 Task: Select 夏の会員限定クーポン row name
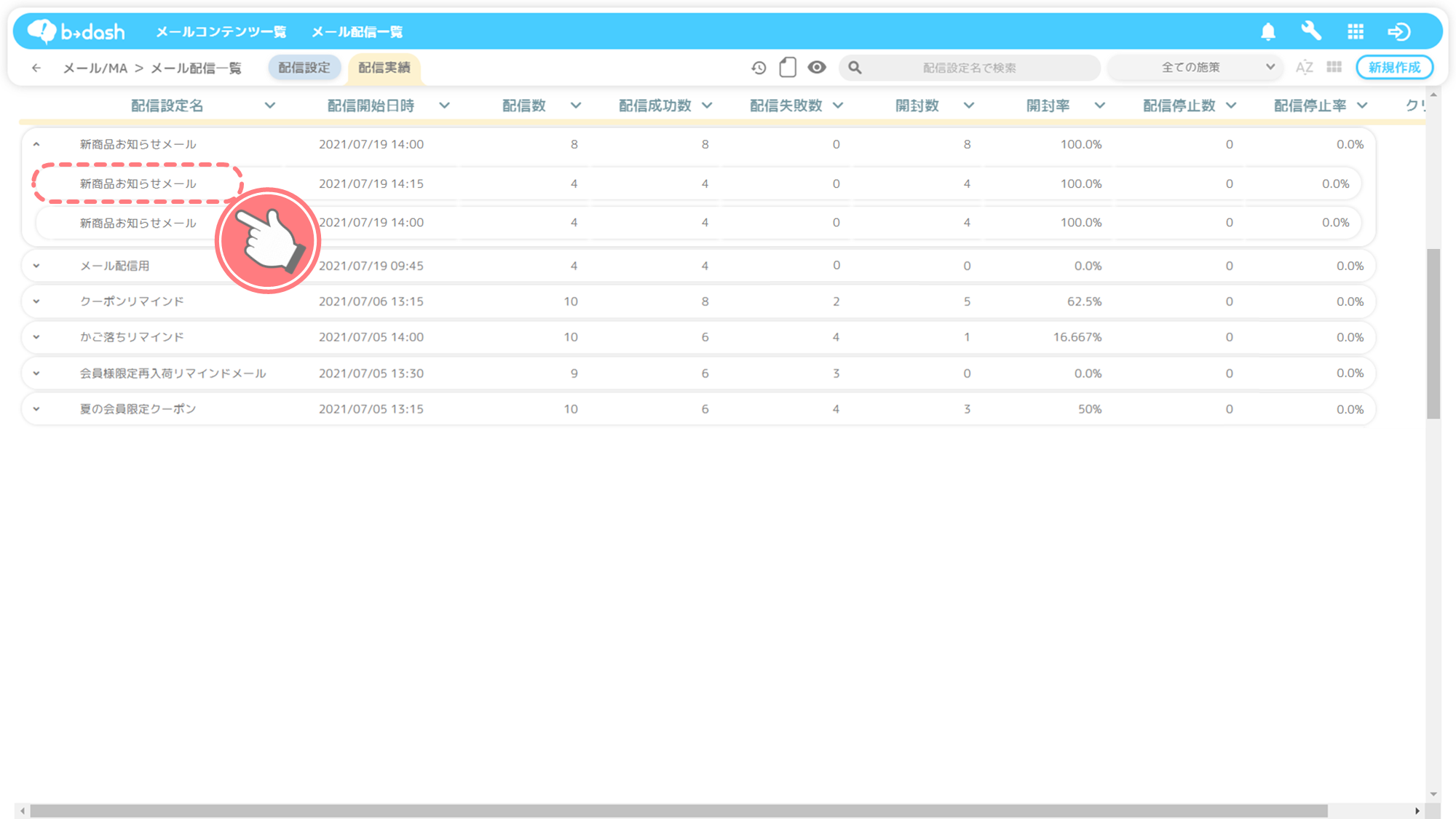click(138, 409)
